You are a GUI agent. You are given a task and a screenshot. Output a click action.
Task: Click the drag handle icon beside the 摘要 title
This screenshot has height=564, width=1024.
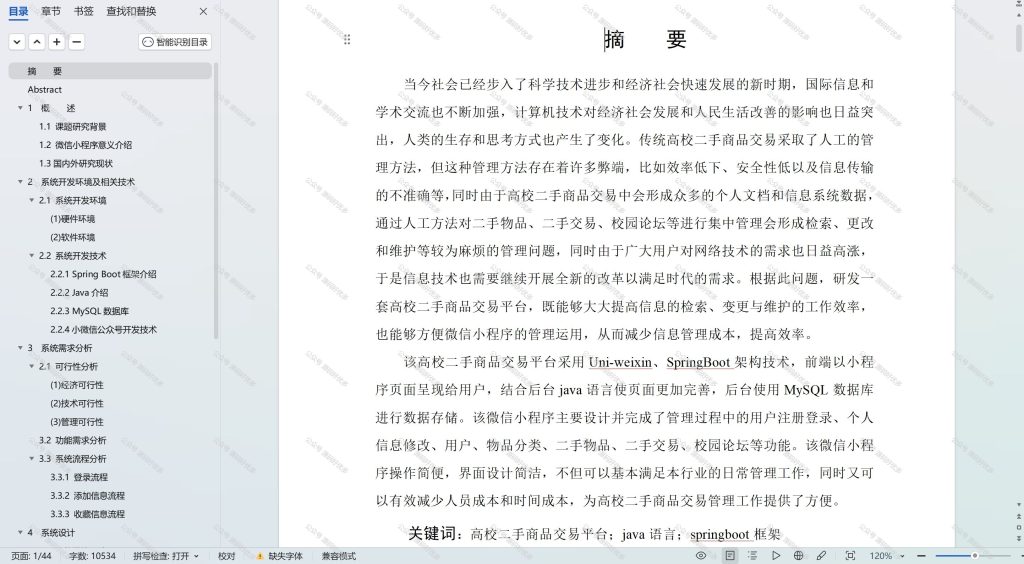pyautogui.click(x=347, y=40)
